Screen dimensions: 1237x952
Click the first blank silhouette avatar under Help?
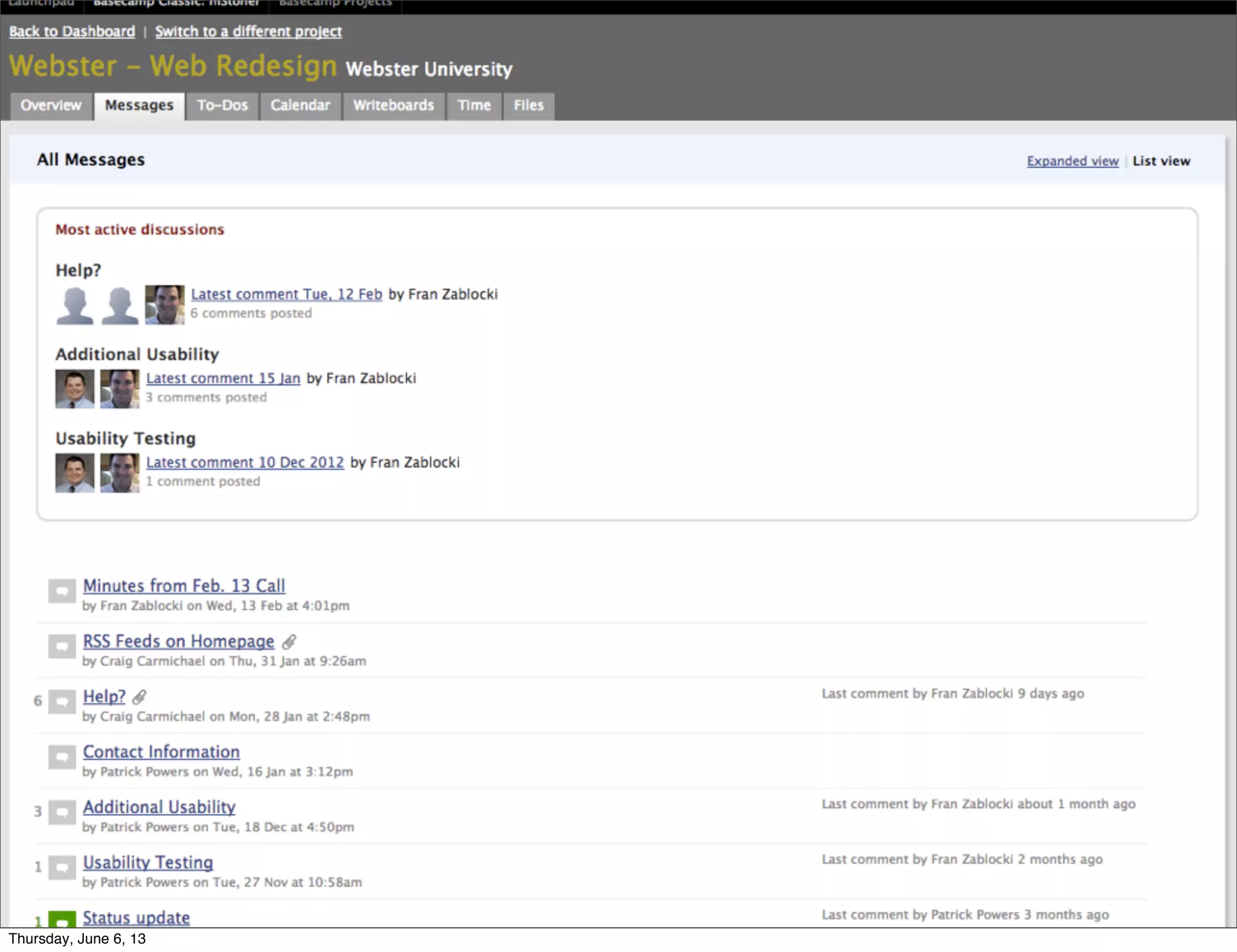75,305
